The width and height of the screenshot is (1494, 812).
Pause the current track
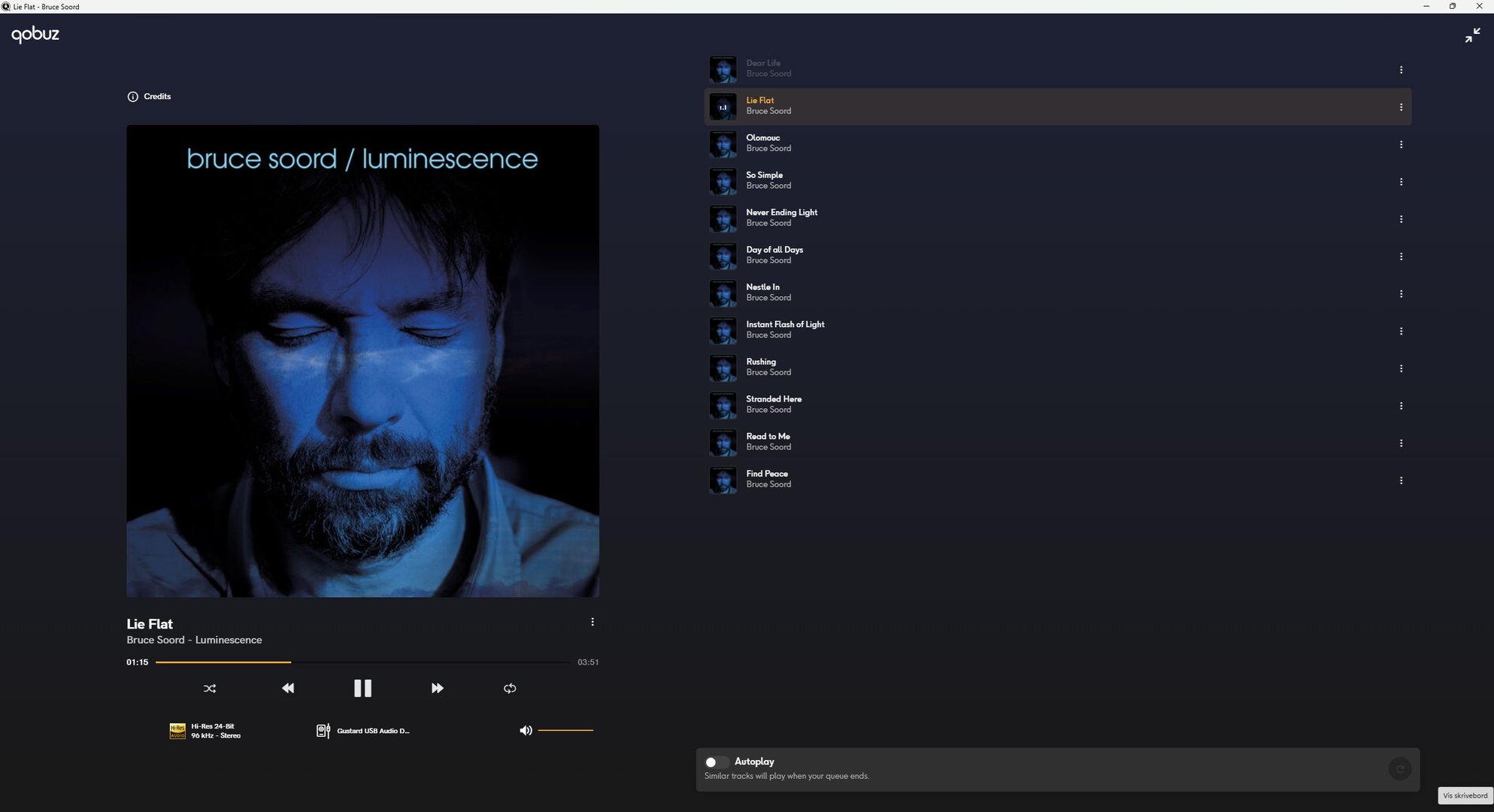362,688
